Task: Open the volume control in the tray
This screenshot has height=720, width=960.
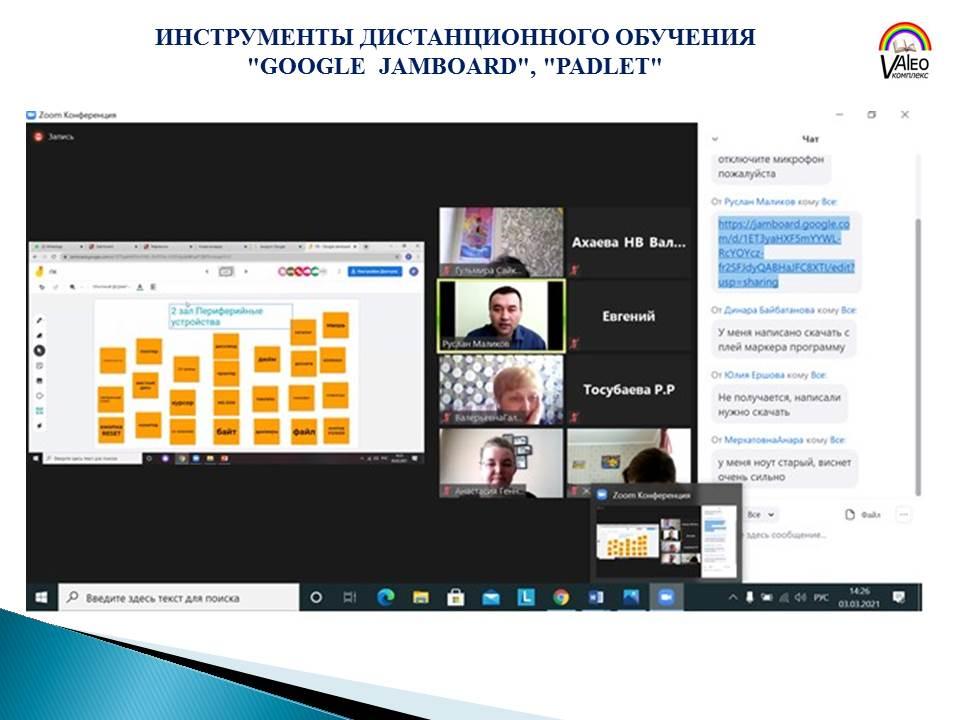Action: (800, 598)
